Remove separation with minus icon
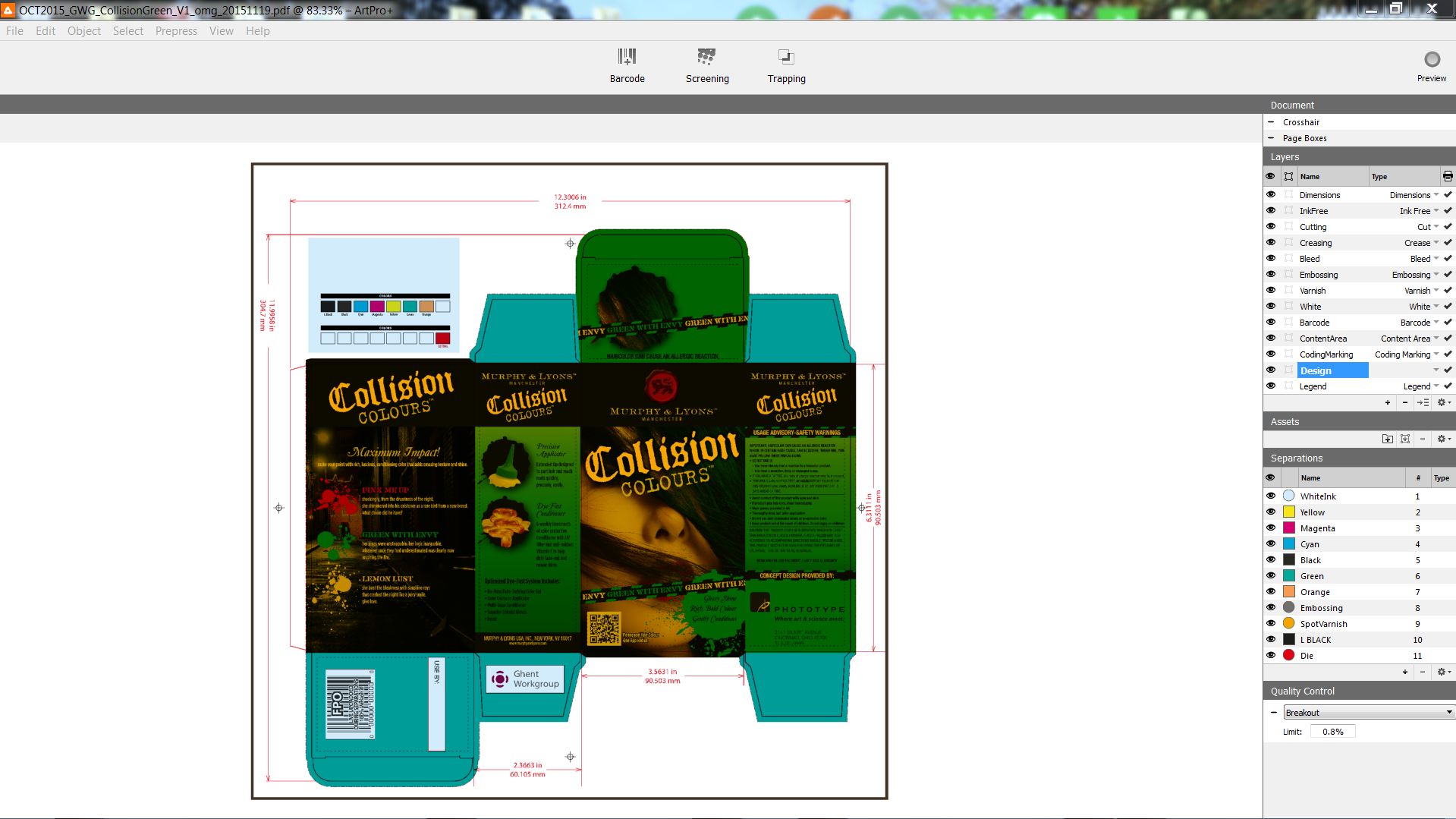Screen dimensions: 1456x819 pyautogui.click(x=1423, y=672)
